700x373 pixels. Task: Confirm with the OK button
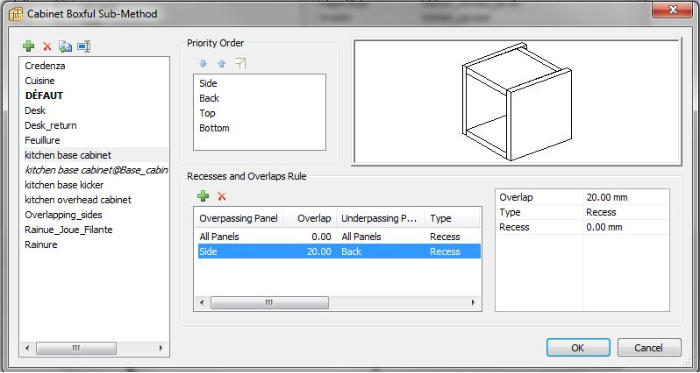578,348
